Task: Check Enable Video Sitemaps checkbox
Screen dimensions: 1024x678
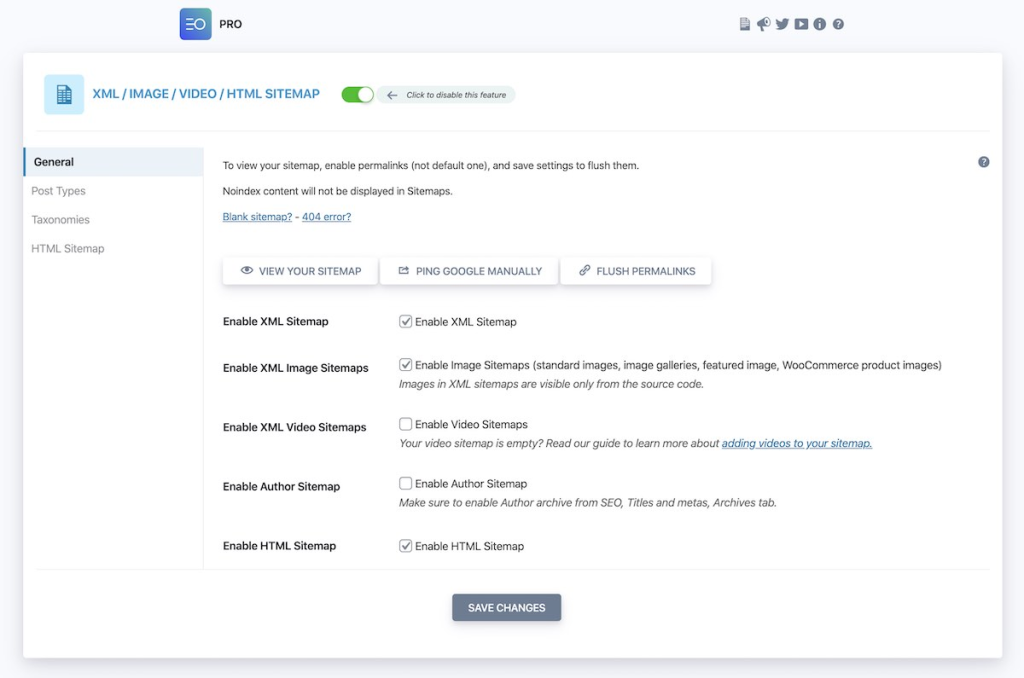Action: click(x=406, y=424)
